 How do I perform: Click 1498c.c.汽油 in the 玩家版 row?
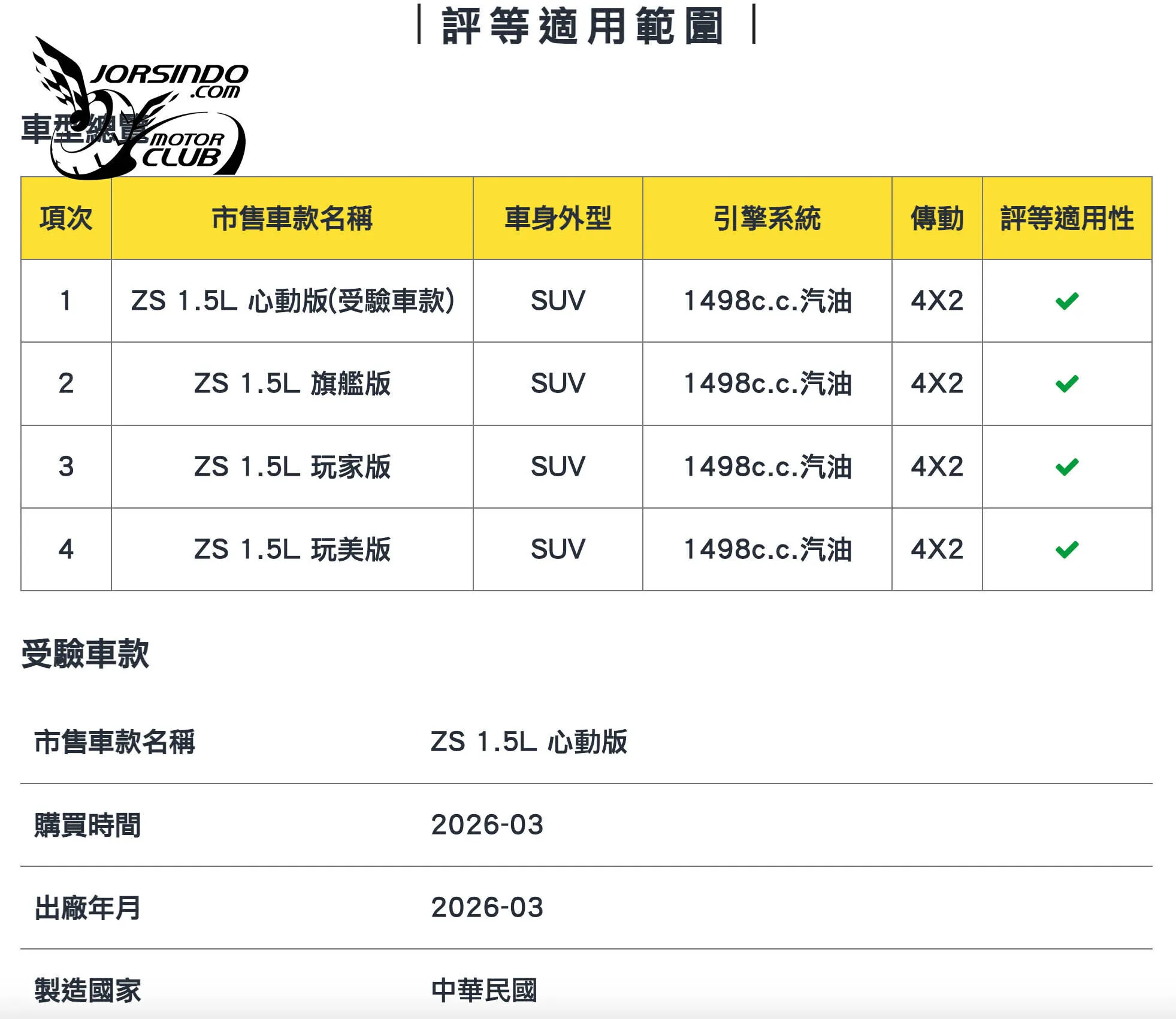767,467
